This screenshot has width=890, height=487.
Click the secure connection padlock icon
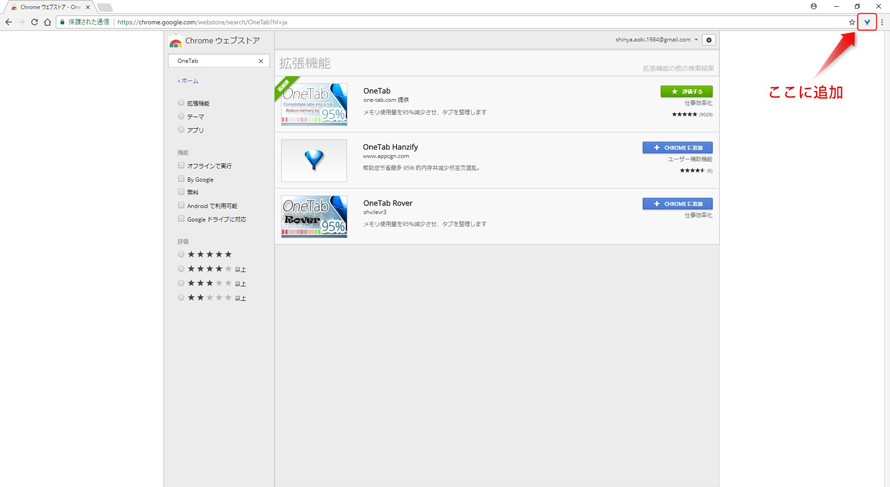(62, 22)
